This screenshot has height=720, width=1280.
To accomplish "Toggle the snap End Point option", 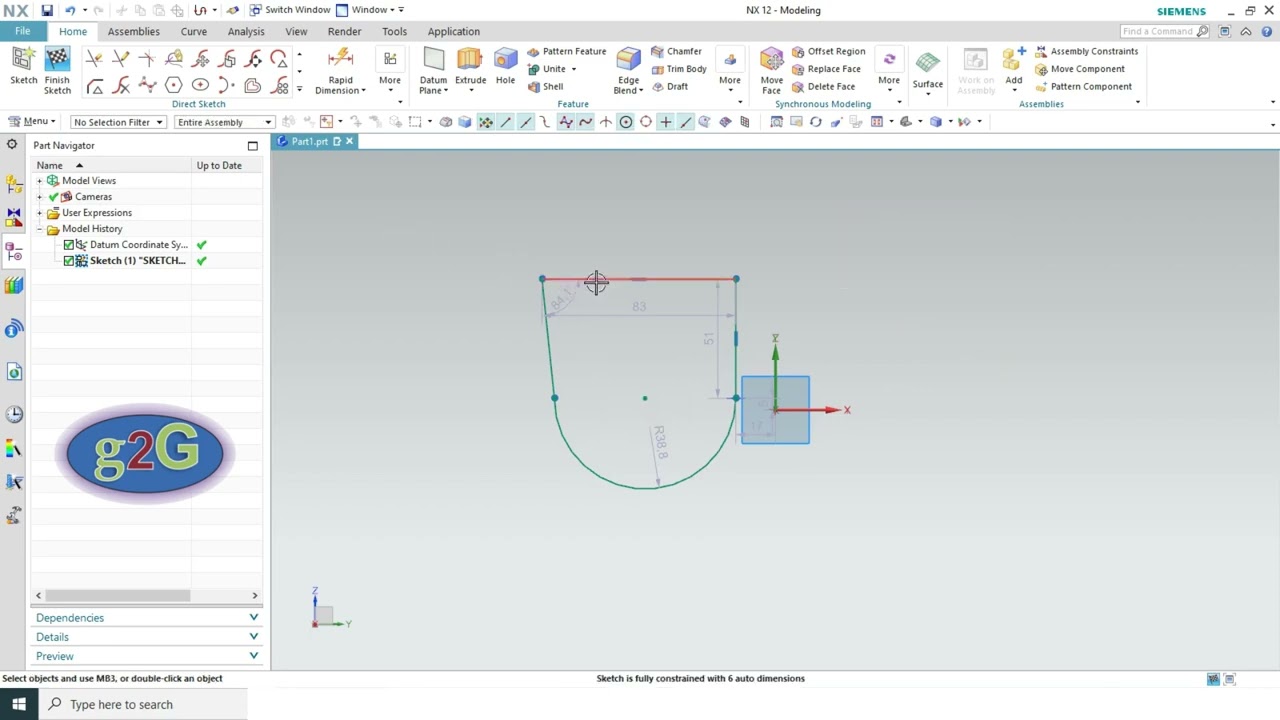I will coord(505,122).
